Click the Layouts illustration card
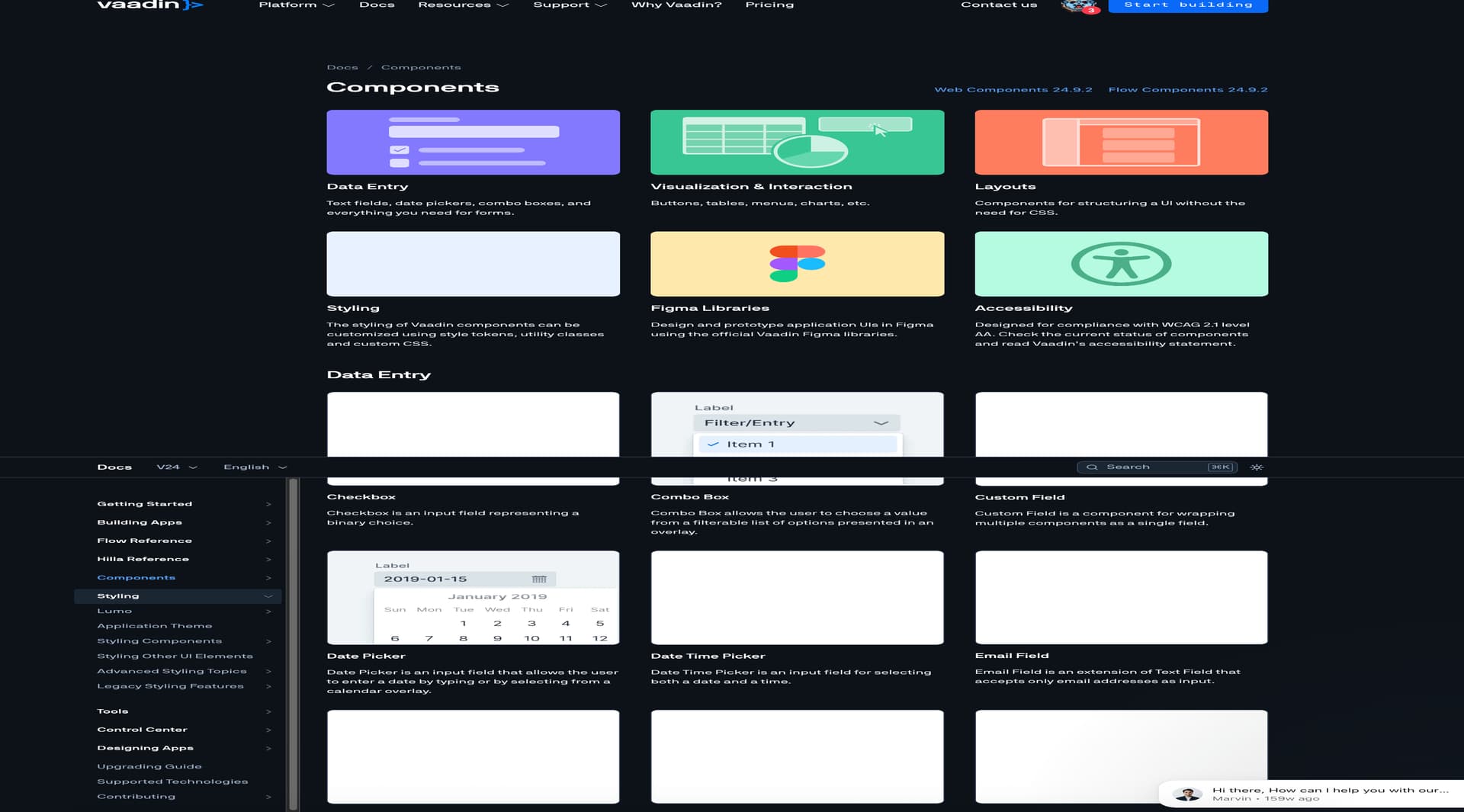The width and height of the screenshot is (1464, 812). pyautogui.click(x=1121, y=143)
